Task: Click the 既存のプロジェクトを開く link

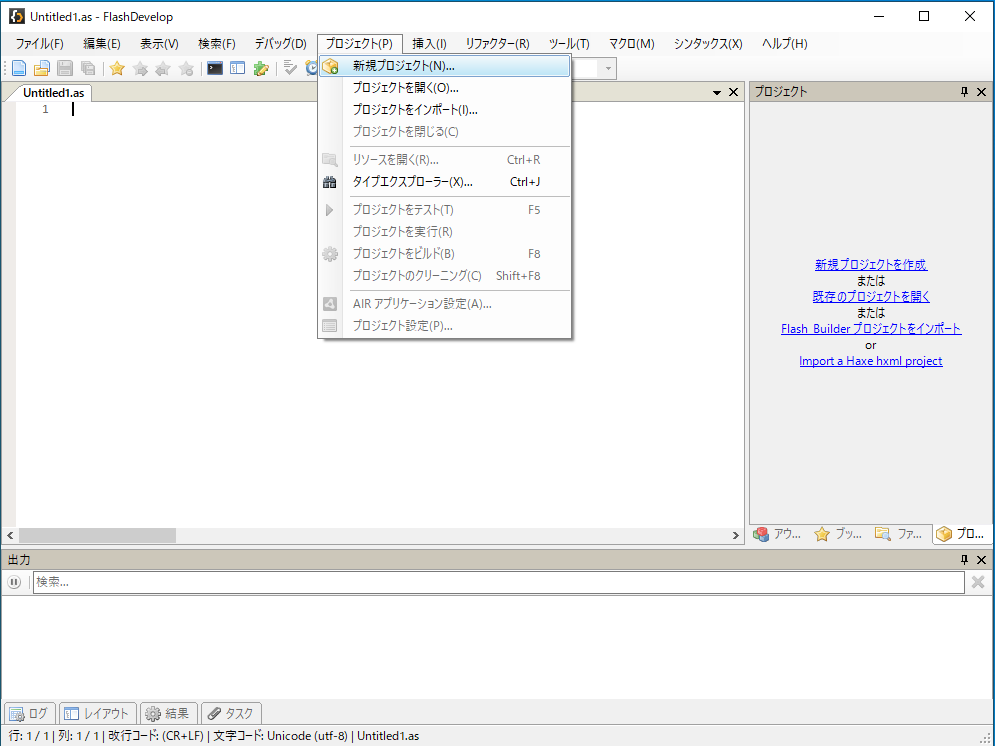Action: tap(871, 296)
